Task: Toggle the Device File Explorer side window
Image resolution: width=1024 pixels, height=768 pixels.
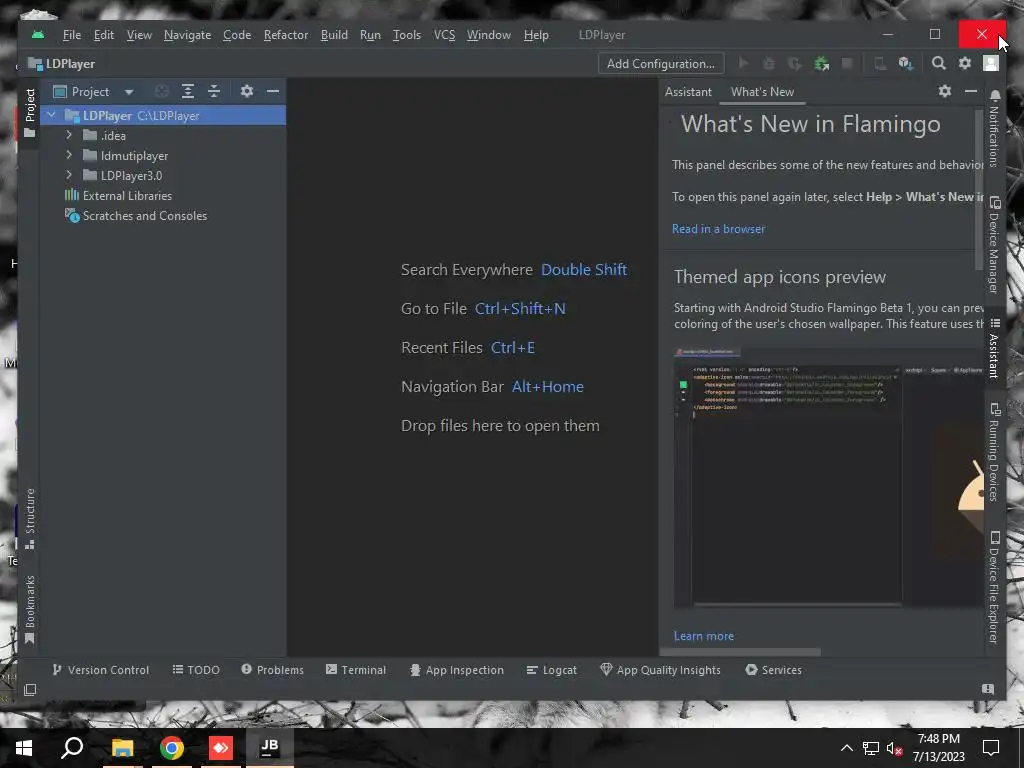Action: (x=994, y=587)
